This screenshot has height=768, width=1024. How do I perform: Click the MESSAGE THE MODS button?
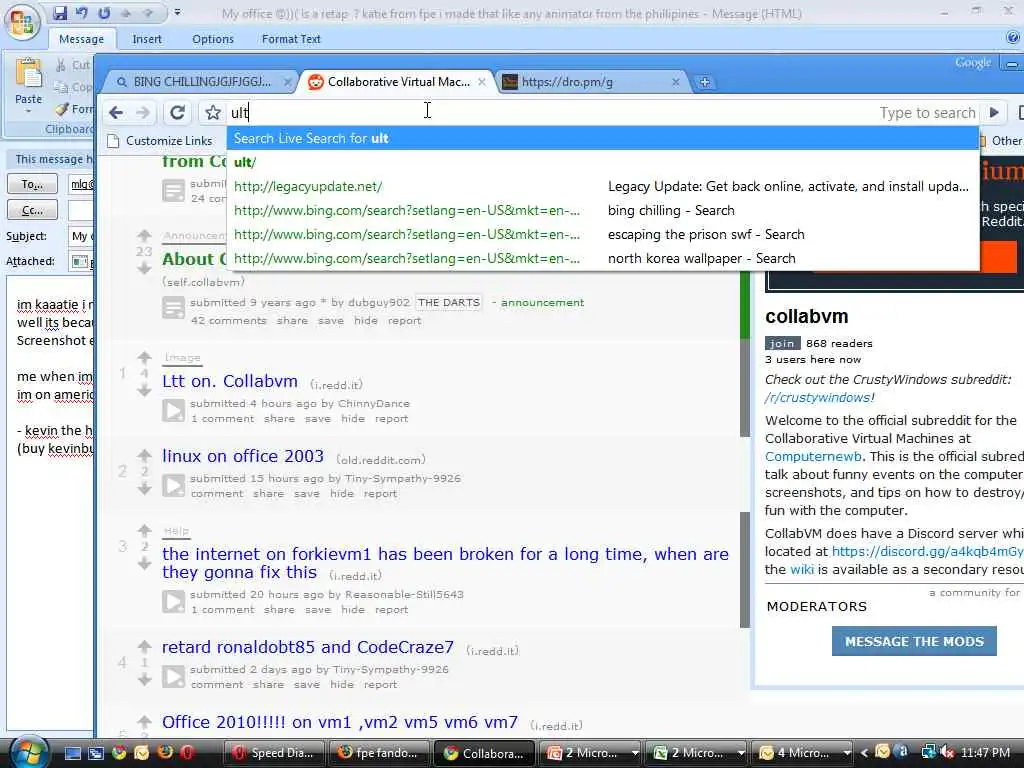point(914,641)
